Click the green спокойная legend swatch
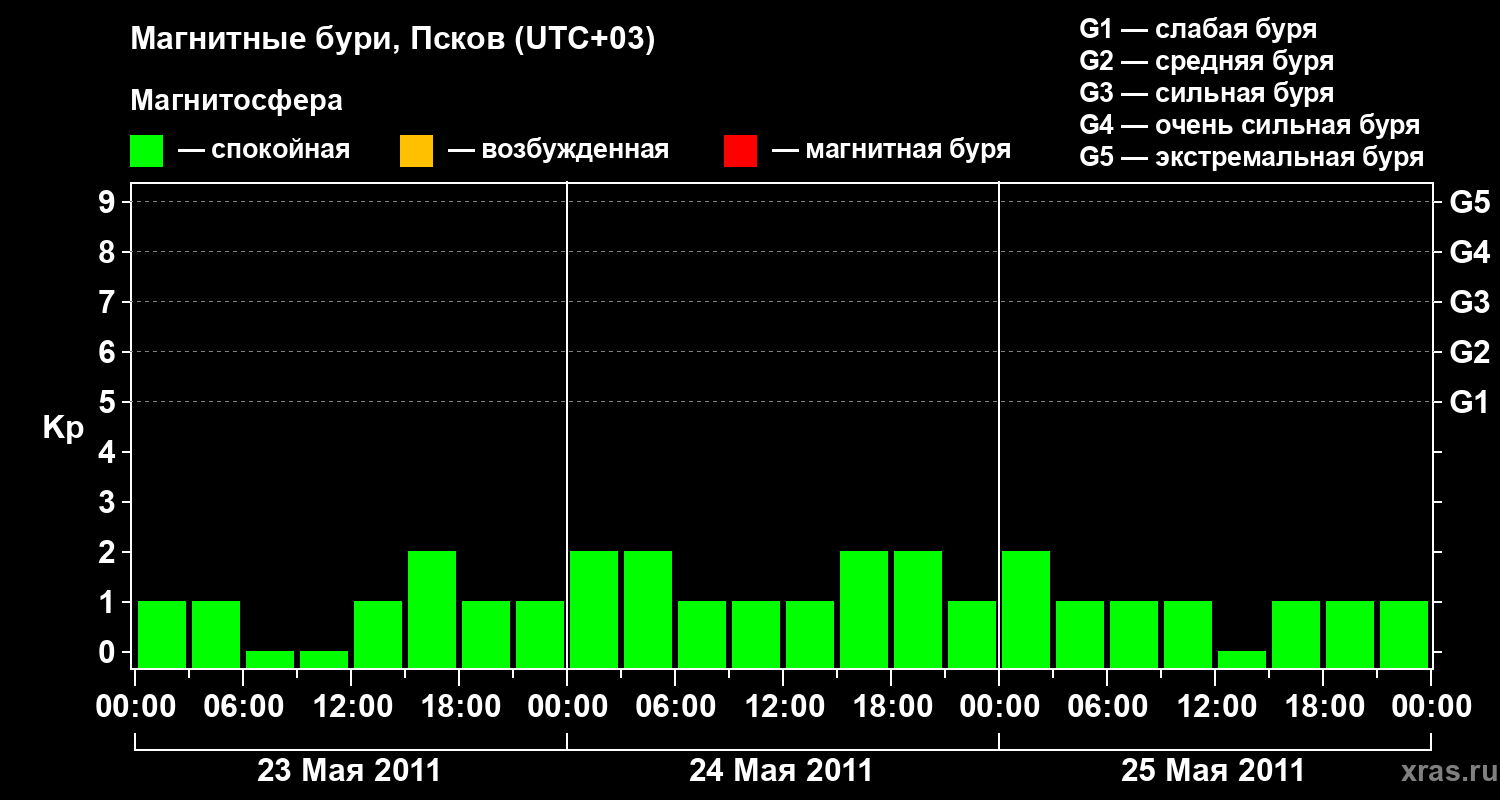 147,151
